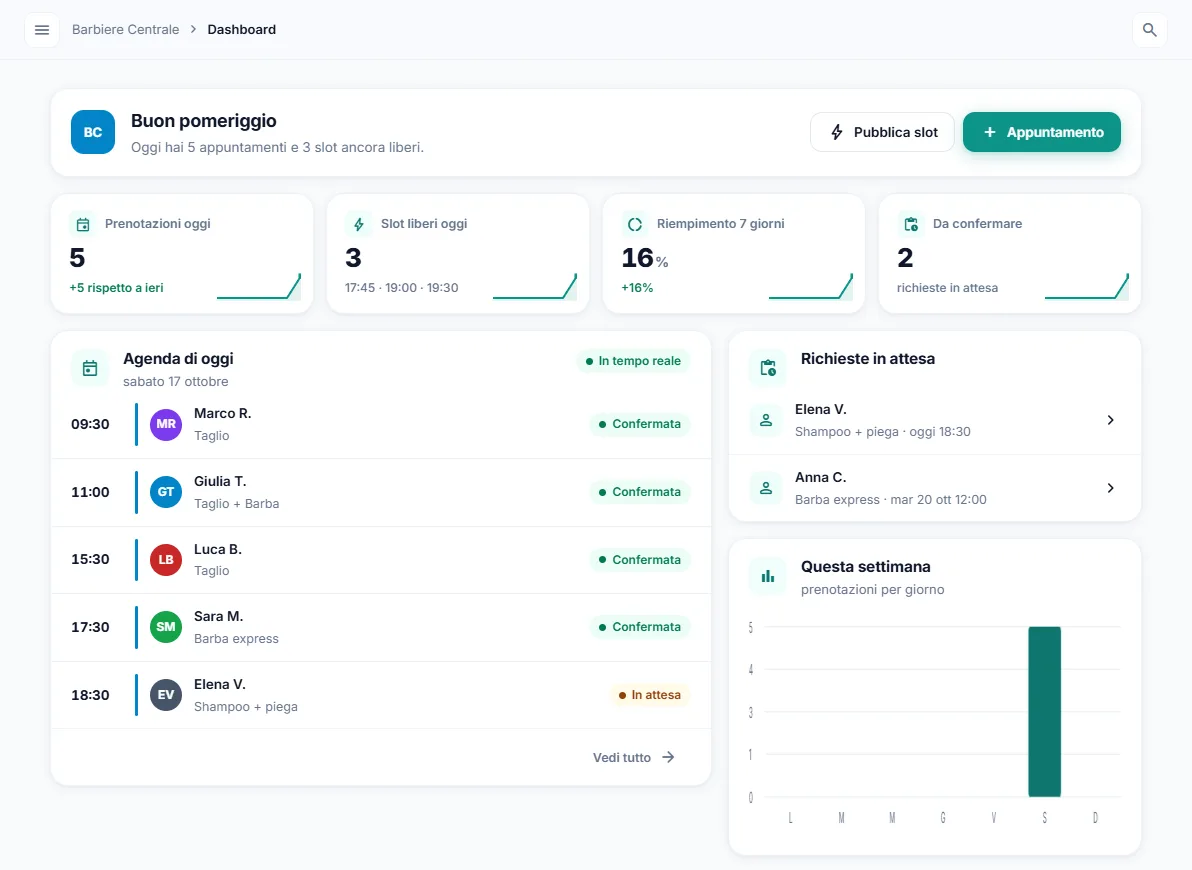Click the LB avatar for Luca B.
1192x870 pixels.
click(x=166, y=560)
